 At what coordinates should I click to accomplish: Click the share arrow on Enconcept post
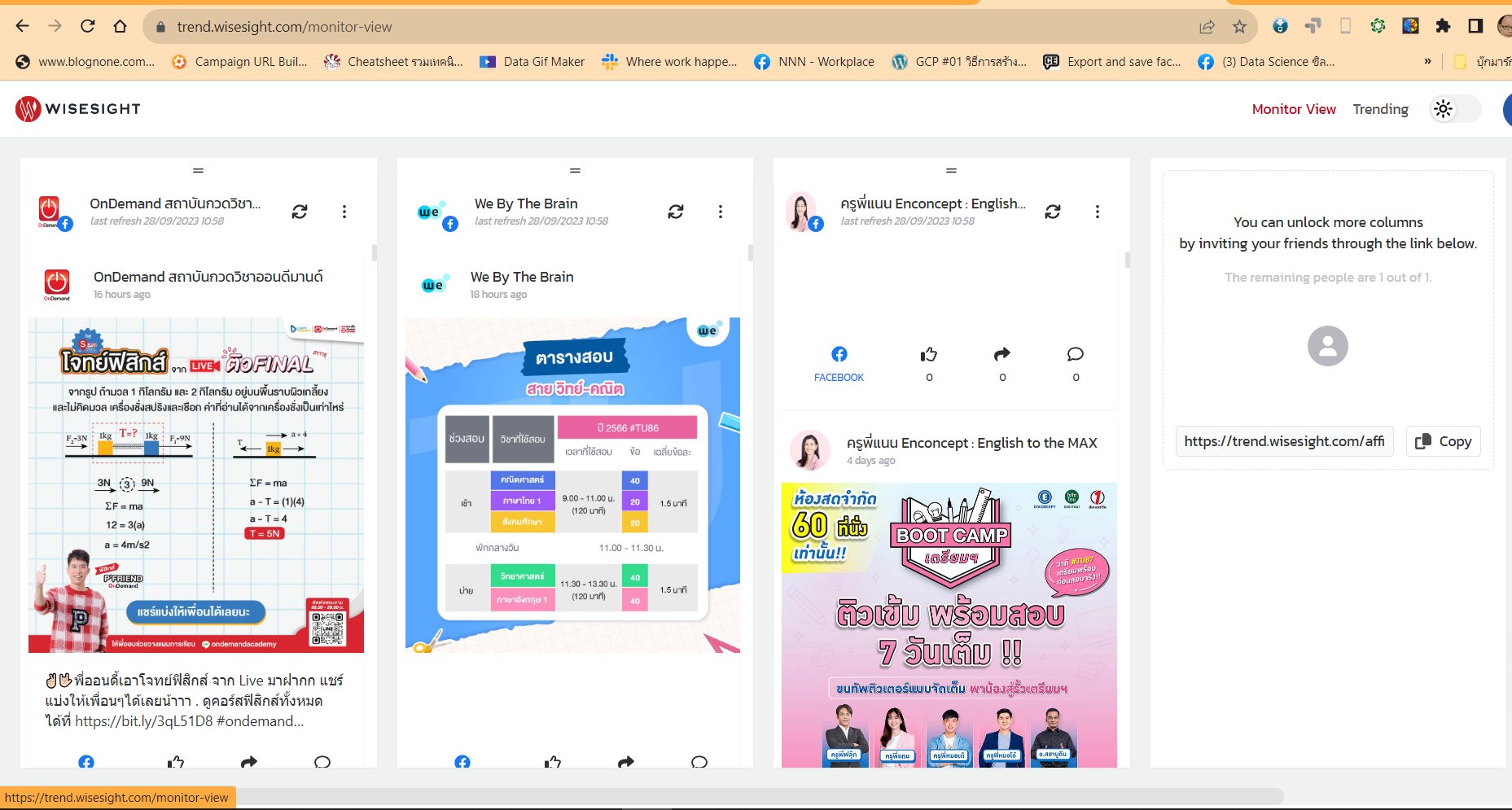(x=1002, y=354)
